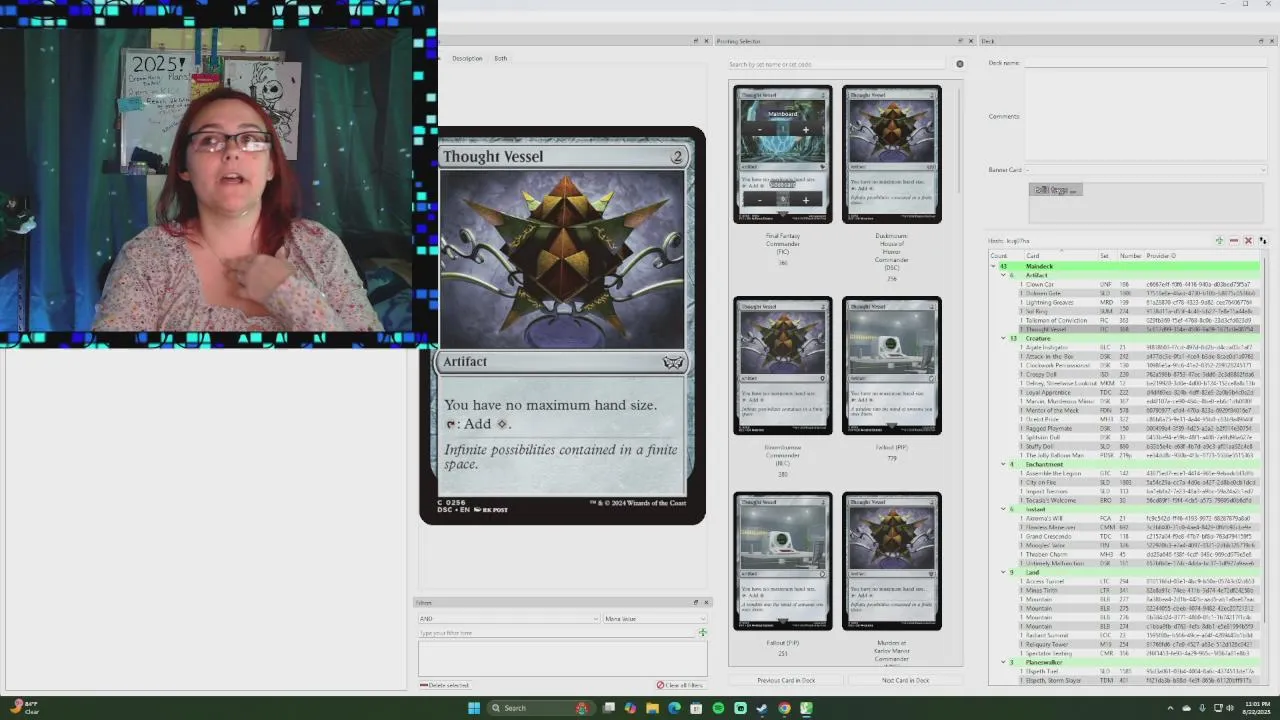Screen dimensions: 1280x720
Task: Click the green add filter icon
Action: pyautogui.click(x=702, y=632)
